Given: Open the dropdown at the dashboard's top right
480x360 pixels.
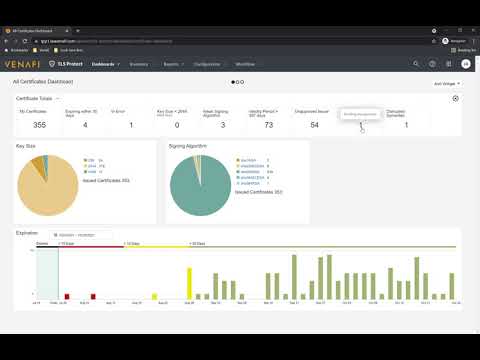Looking at the screenshot, I should click(447, 84).
